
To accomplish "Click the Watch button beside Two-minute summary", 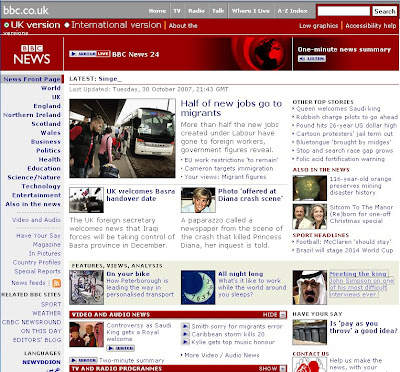I will click(83, 360).
